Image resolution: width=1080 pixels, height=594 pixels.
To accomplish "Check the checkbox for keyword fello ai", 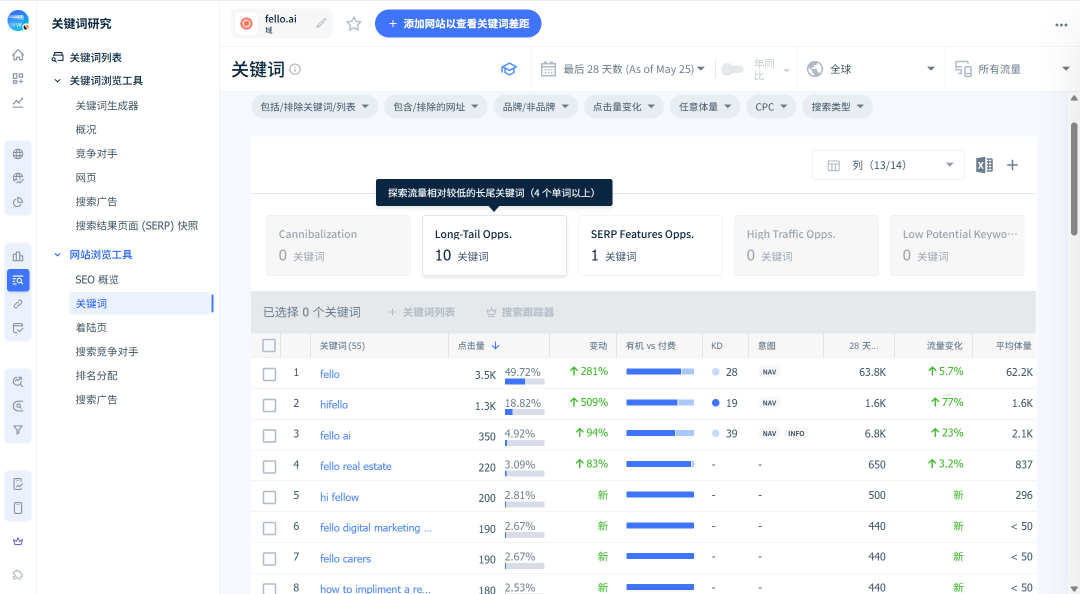I will tap(269, 436).
